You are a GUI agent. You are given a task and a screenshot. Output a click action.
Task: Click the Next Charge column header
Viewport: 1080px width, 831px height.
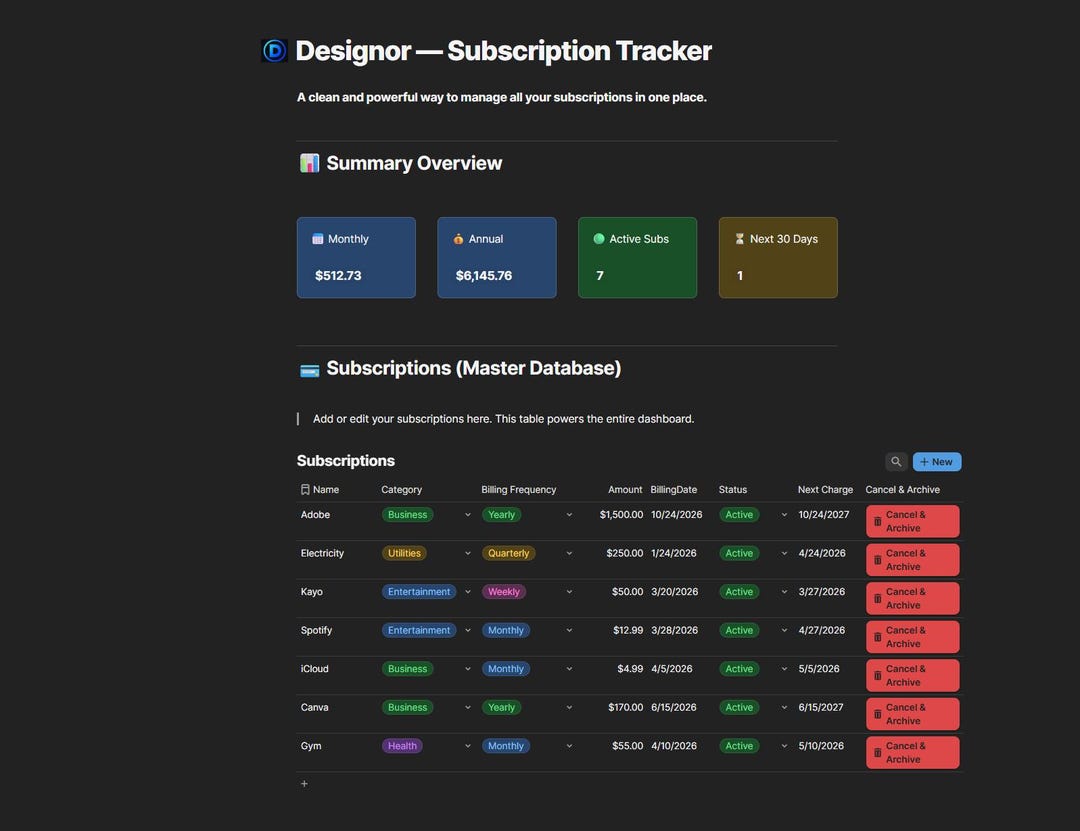[x=825, y=490]
